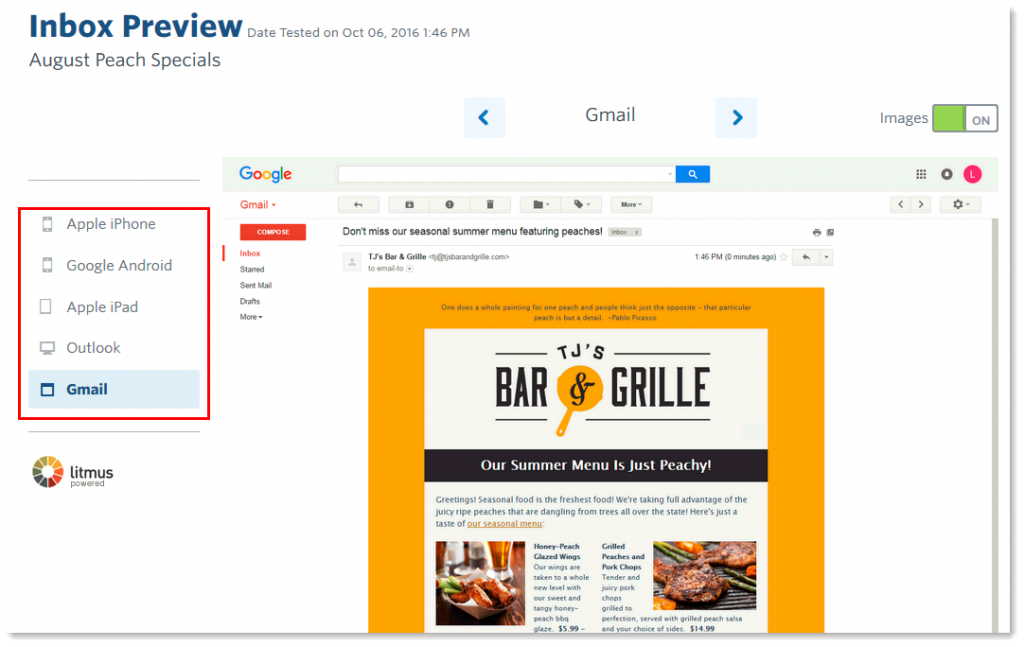
Task: Follow the 'our seasonal menu' link
Action: pyautogui.click(x=504, y=524)
